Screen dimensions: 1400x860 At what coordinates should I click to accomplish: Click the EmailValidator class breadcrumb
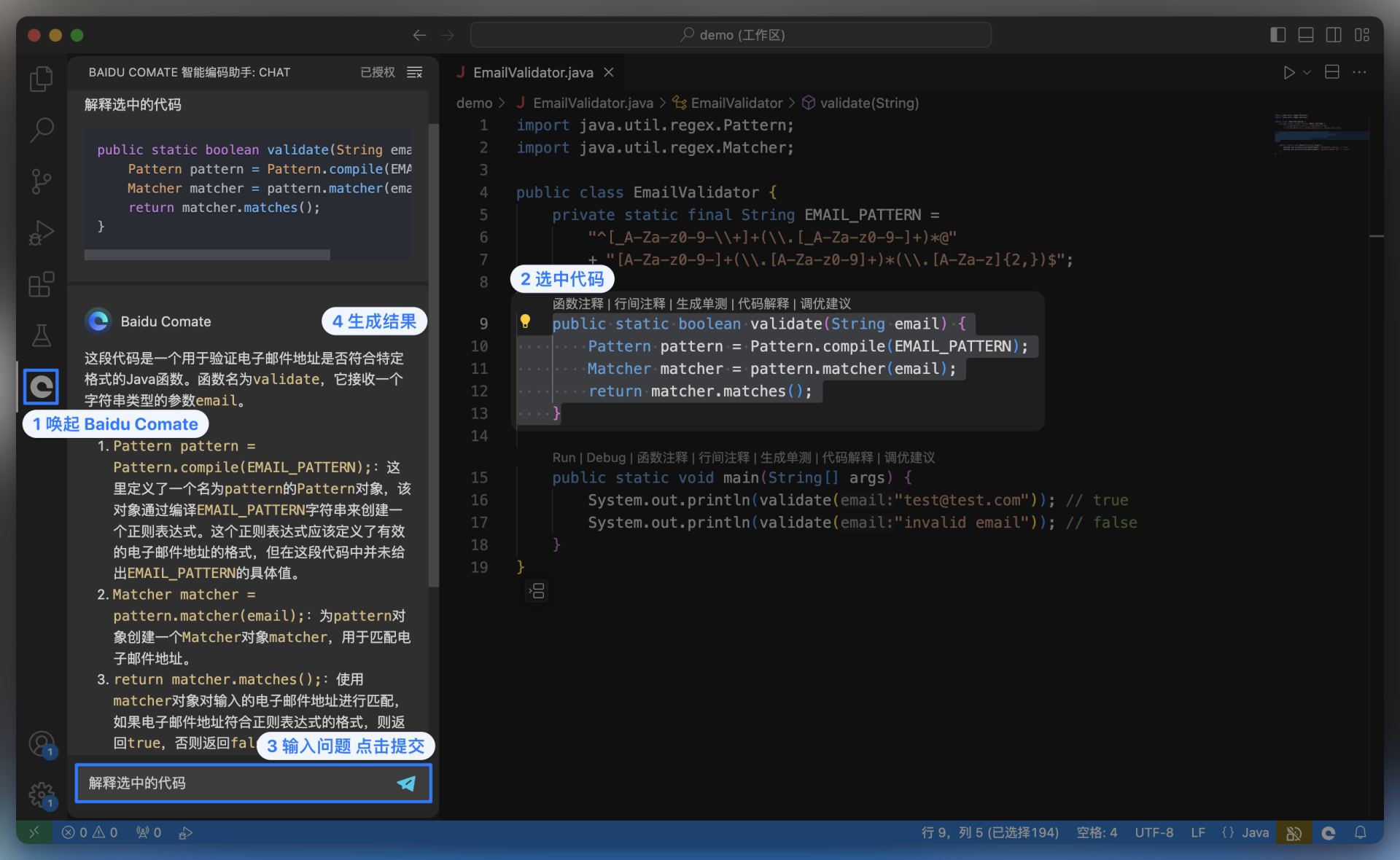point(736,103)
